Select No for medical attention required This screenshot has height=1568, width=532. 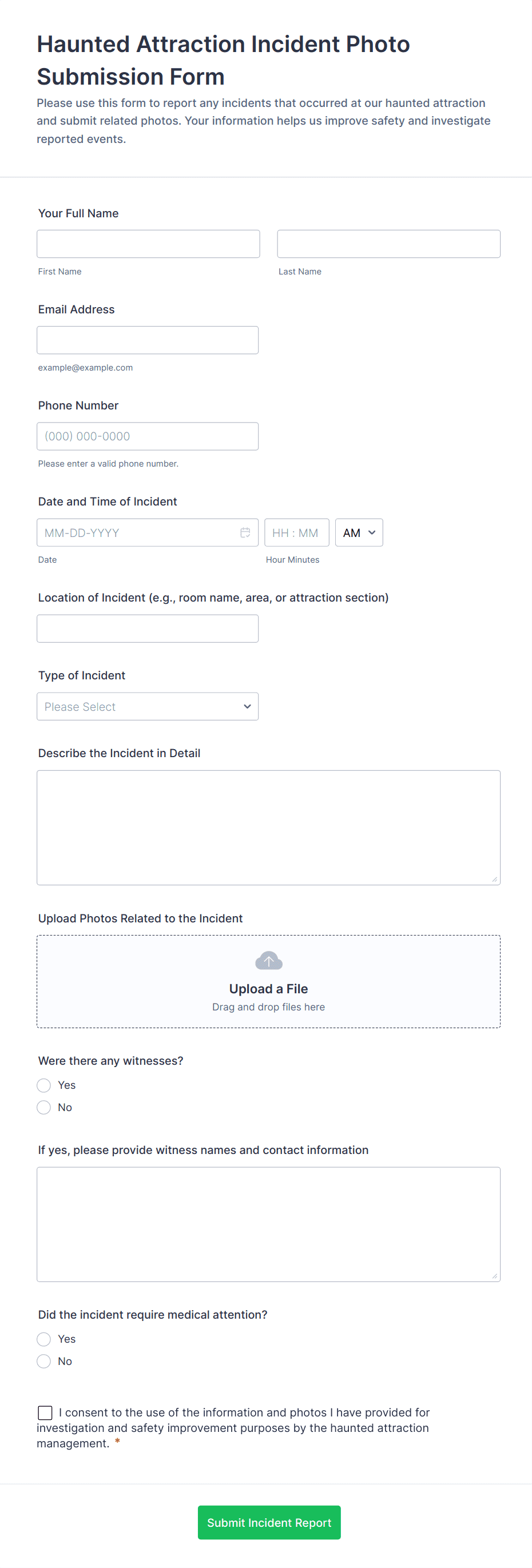click(44, 1361)
